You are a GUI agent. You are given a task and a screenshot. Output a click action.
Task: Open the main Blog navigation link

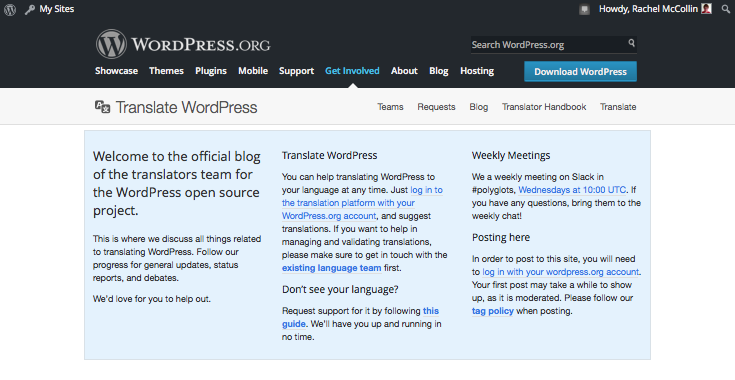coord(439,71)
